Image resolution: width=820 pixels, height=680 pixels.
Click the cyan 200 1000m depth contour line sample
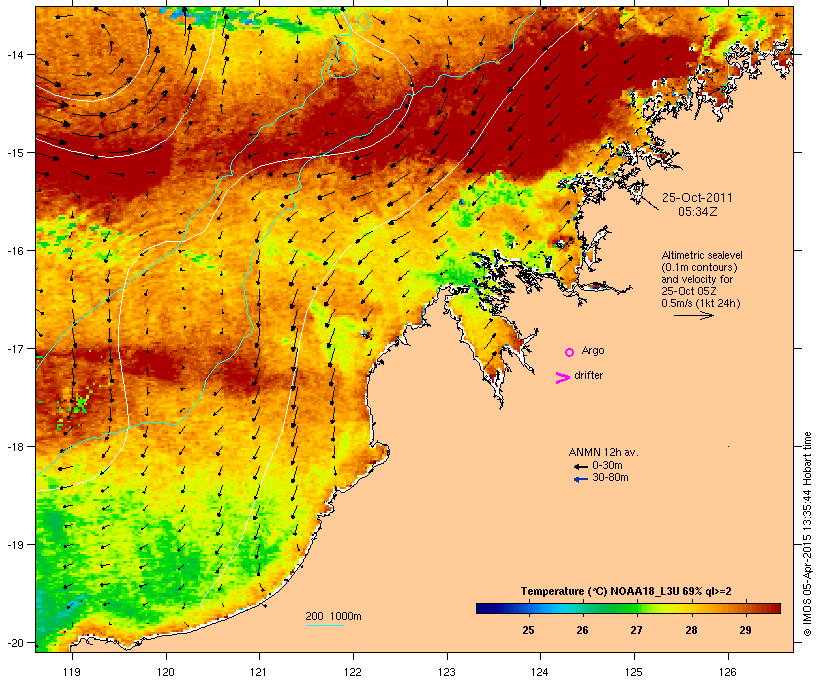pos(324,625)
